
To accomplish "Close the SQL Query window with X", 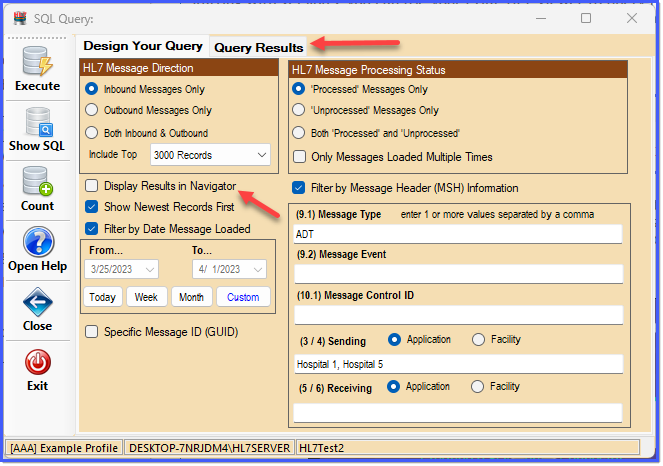I will pos(633,18).
